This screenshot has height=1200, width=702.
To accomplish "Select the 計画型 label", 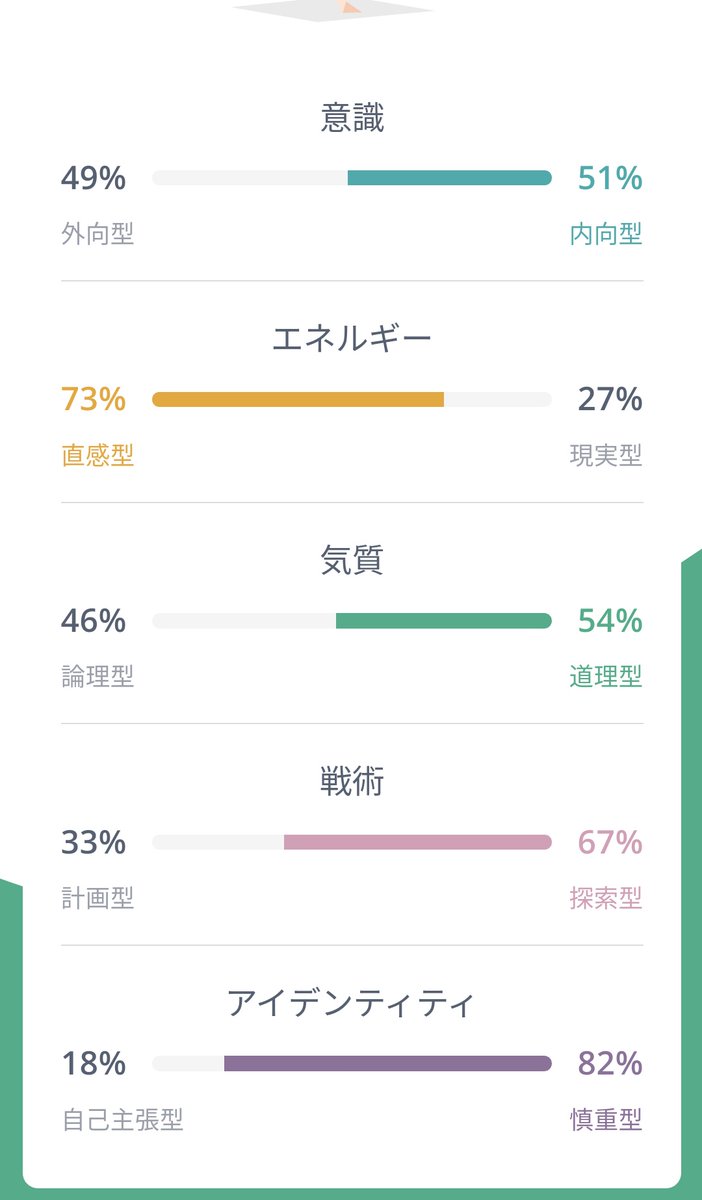I will (97, 899).
